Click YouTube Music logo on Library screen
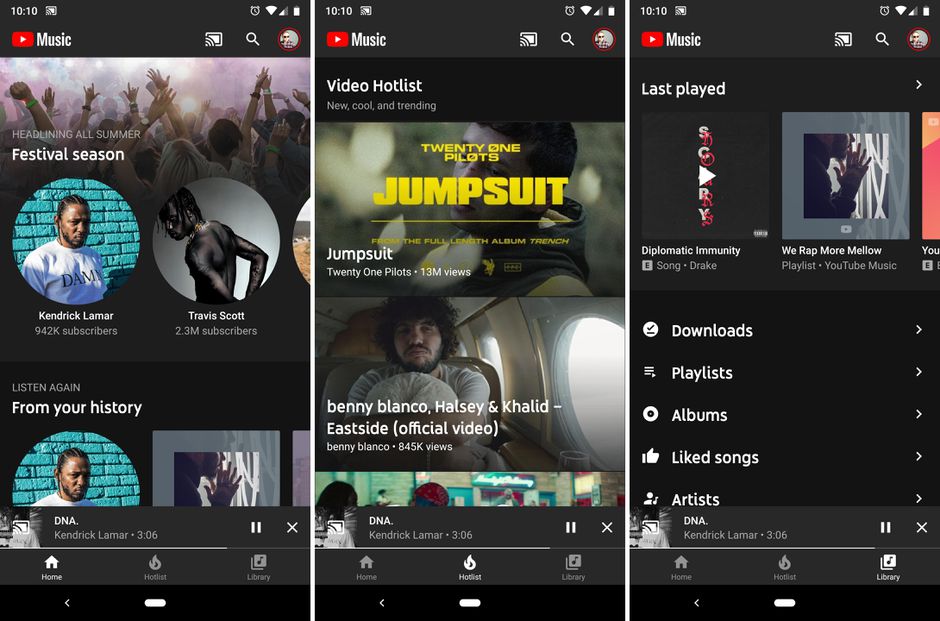This screenshot has height=621, width=940. click(671, 40)
